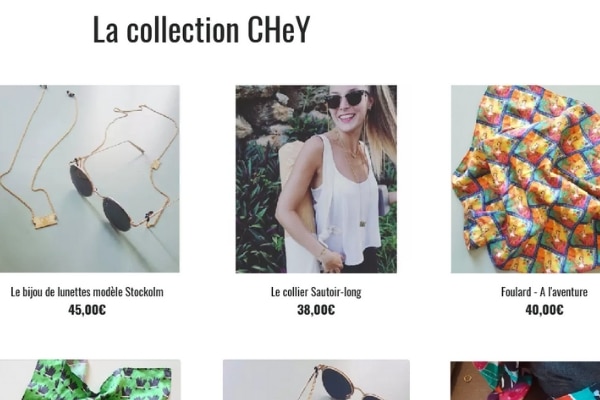Screen dimensions: 600x400
Task: Click the smiling woman's face in the necklace photo
Action: click(x=347, y=106)
